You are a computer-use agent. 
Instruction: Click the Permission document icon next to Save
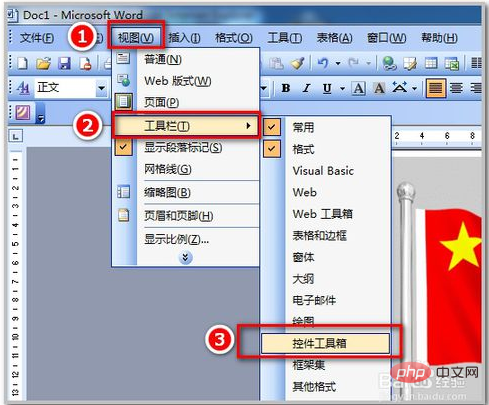pos(85,63)
